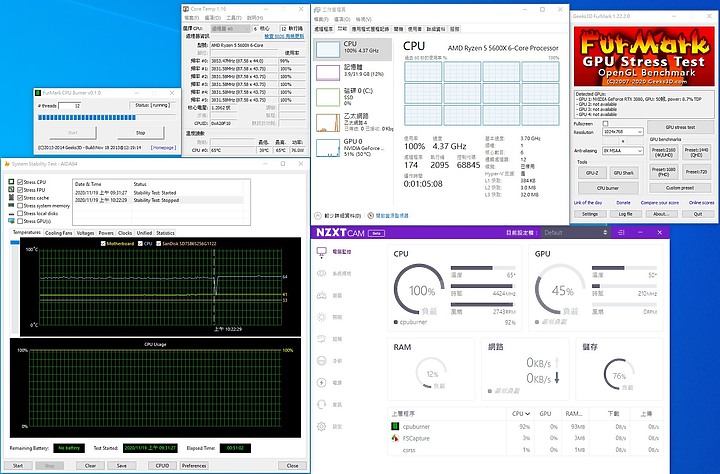Viewport: 720px width, 474px height.
Task: Click the threads input field in CPU Burner
Action: click(x=69, y=106)
